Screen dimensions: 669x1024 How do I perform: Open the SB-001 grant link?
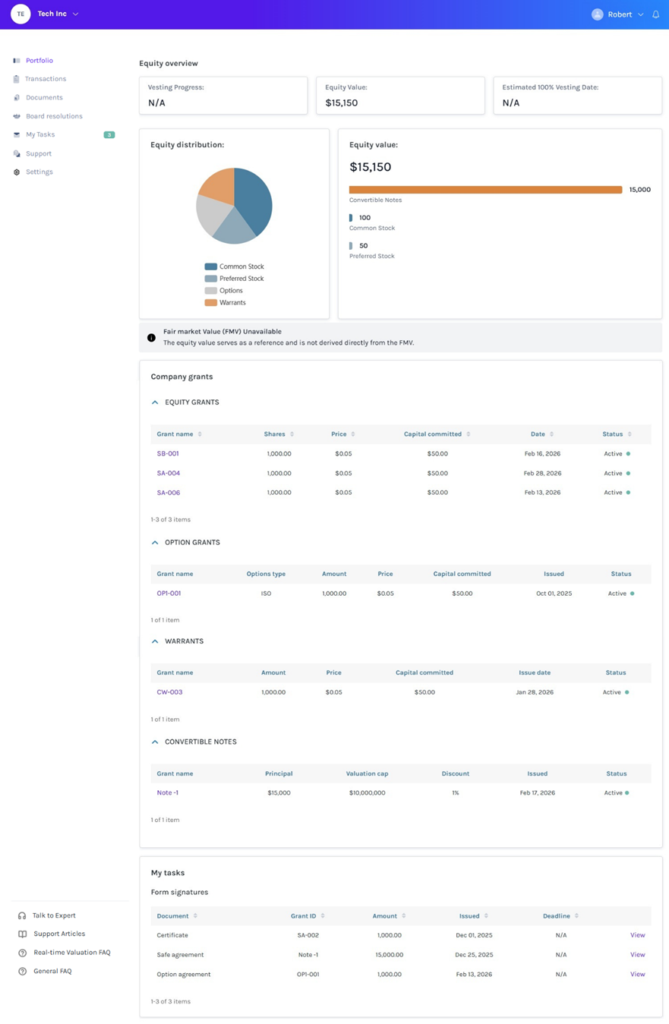[168, 454]
